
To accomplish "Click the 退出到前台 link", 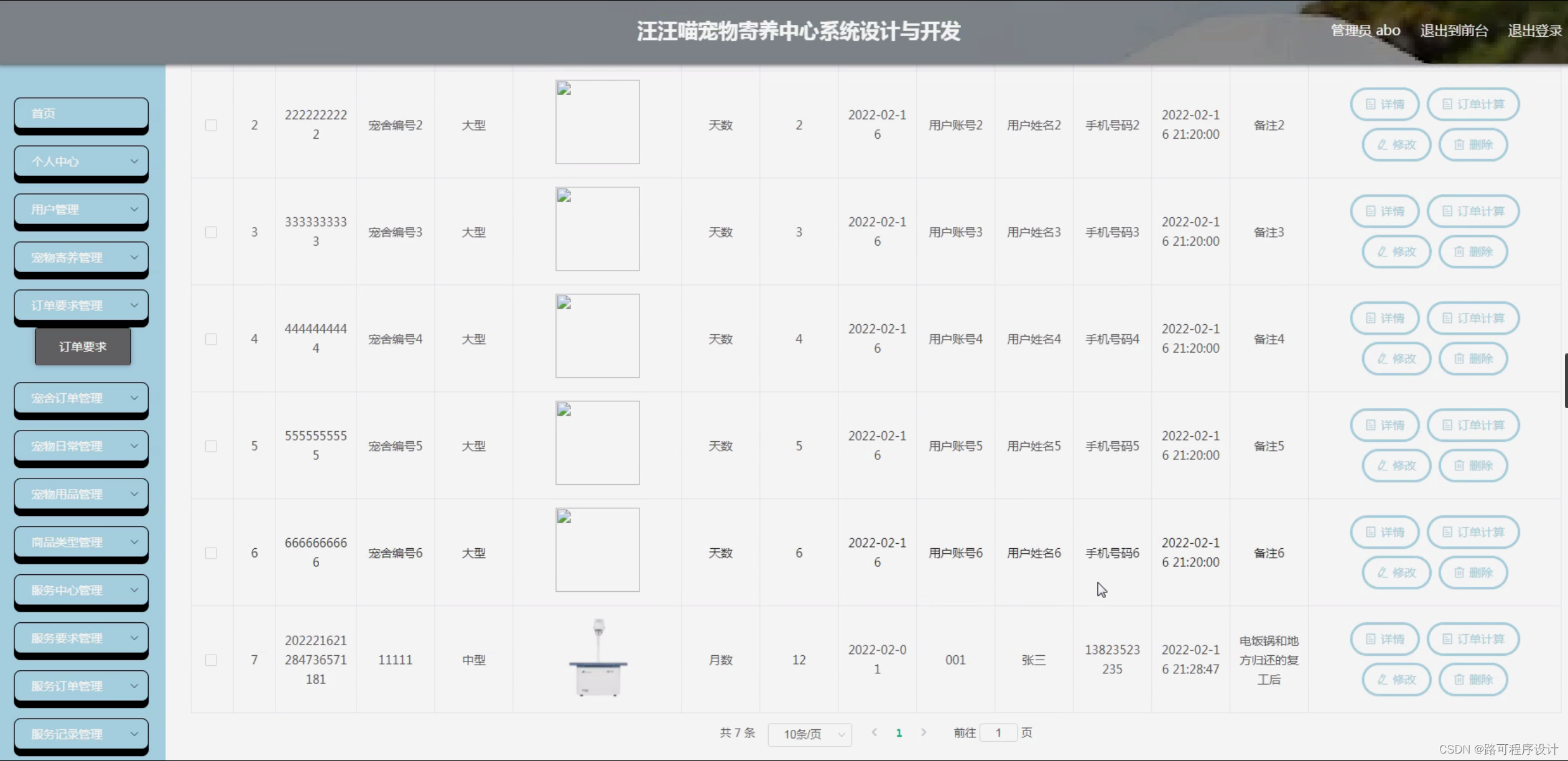I will [x=1454, y=30].
